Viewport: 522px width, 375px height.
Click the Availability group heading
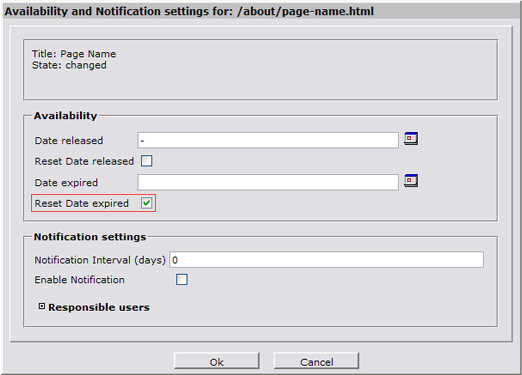pyautogui.click(x=65, y=116)
